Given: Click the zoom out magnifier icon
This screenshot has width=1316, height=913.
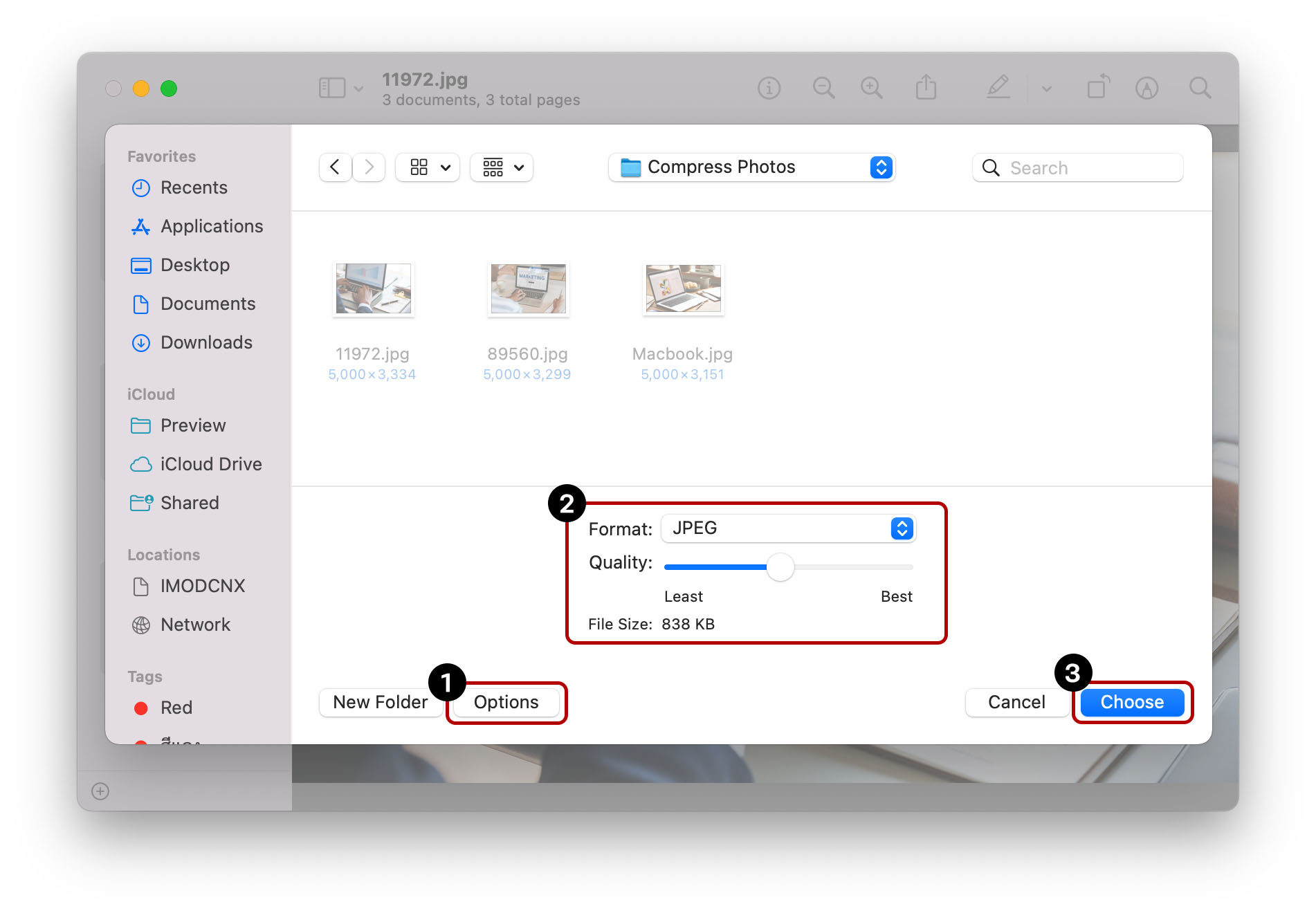Looking at the screenshot, I should pos(823,89).
